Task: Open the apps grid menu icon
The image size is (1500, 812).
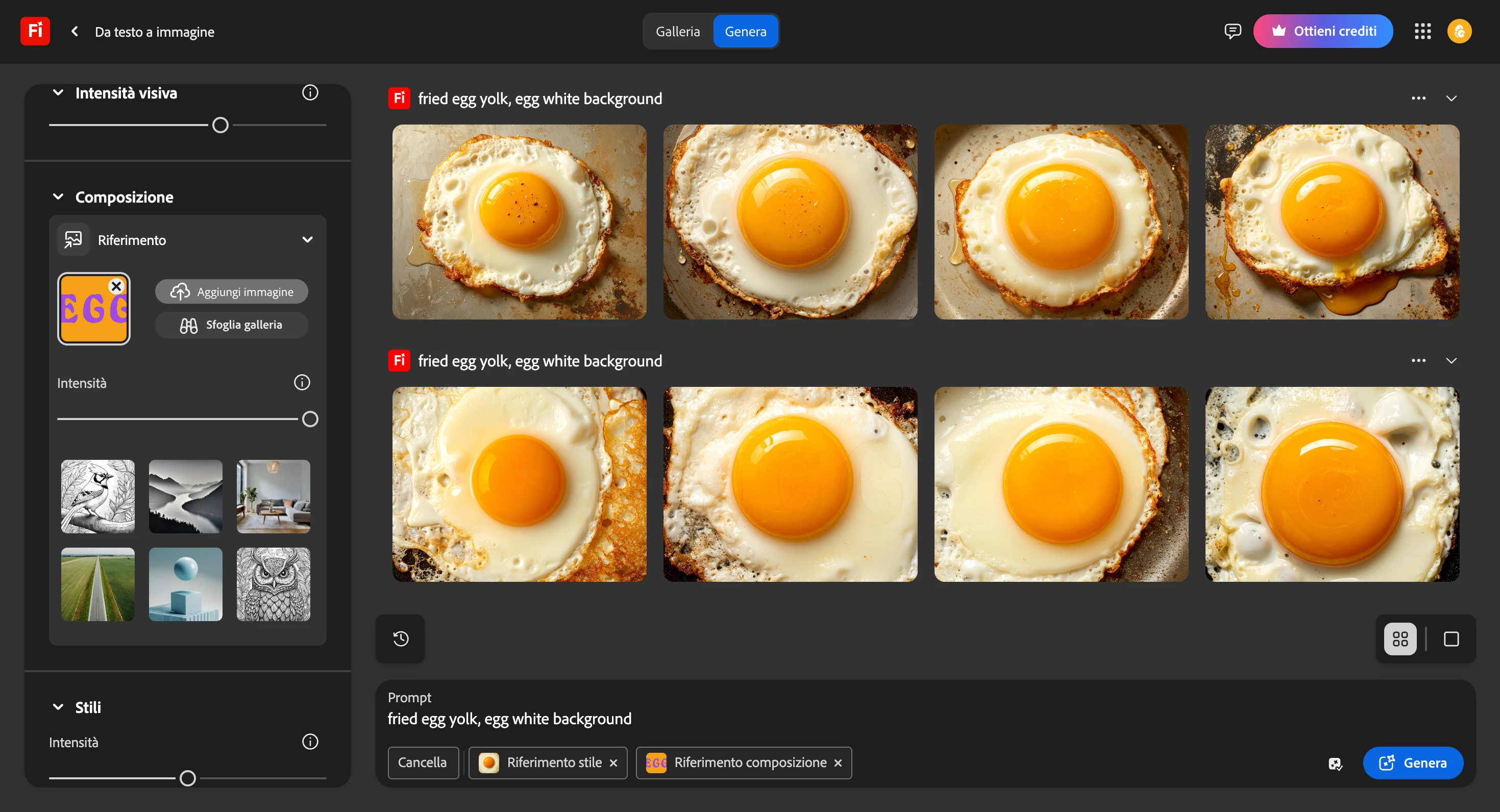Action: (1422, 32)
